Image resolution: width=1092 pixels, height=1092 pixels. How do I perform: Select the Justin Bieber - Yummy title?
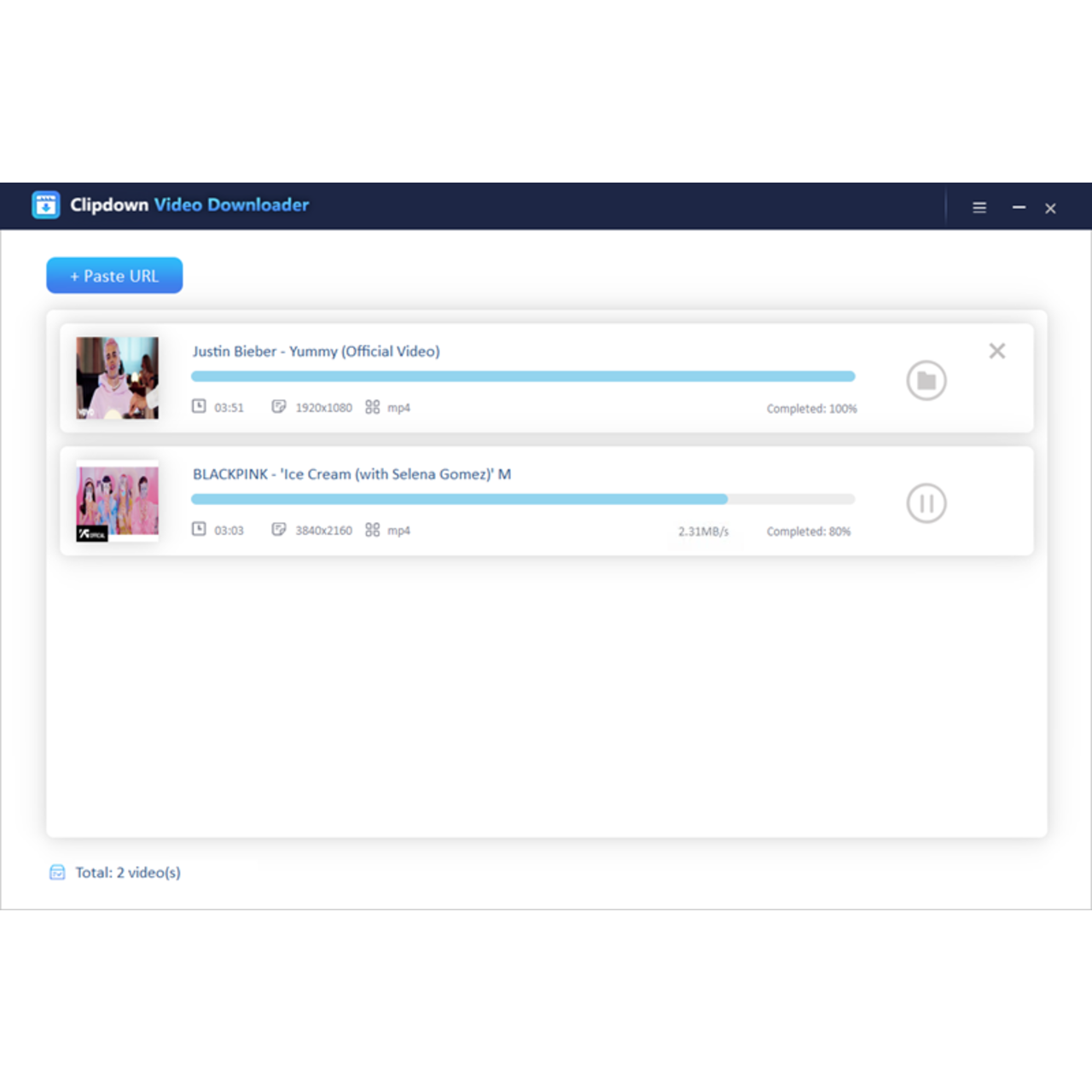pos(316,351)
